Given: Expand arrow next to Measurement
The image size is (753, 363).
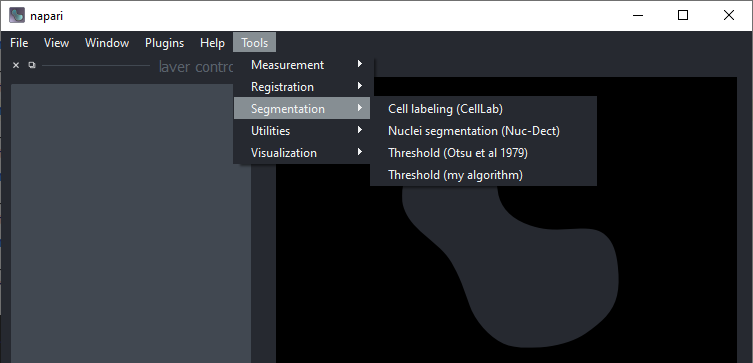Looking at the screenshot, I should [x=360, y=64].
